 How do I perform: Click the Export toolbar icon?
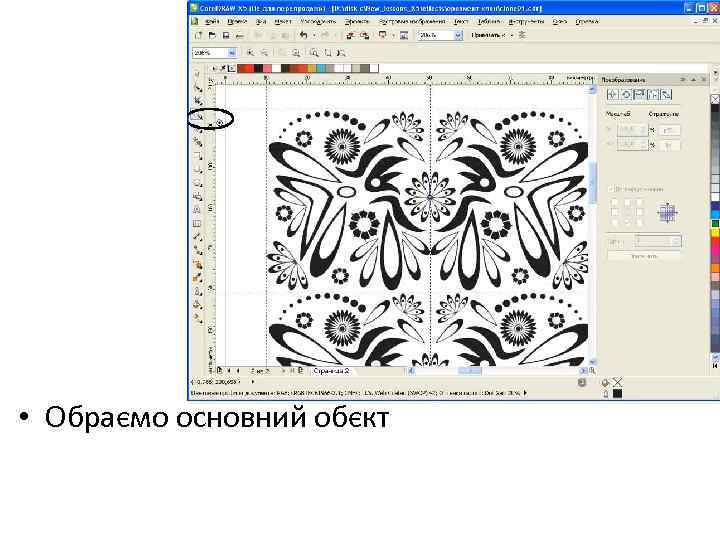(x=365, y=35)
